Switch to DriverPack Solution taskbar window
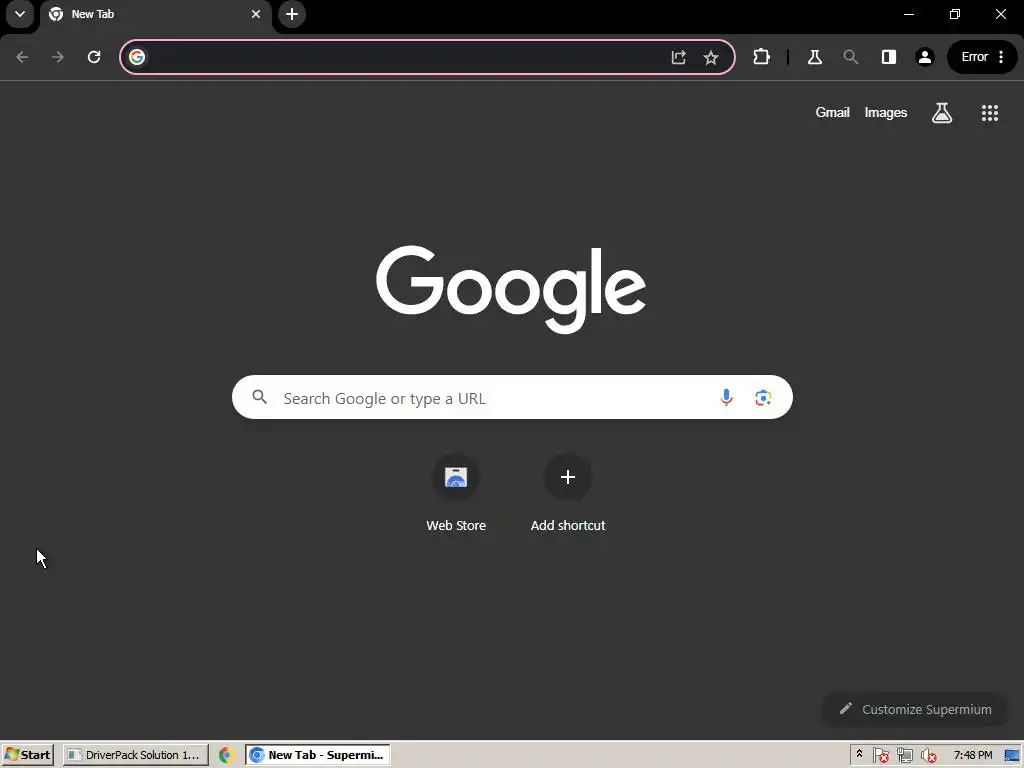Screen dimensions: 1024x768 pyautogui.click(x=136, y=755)
